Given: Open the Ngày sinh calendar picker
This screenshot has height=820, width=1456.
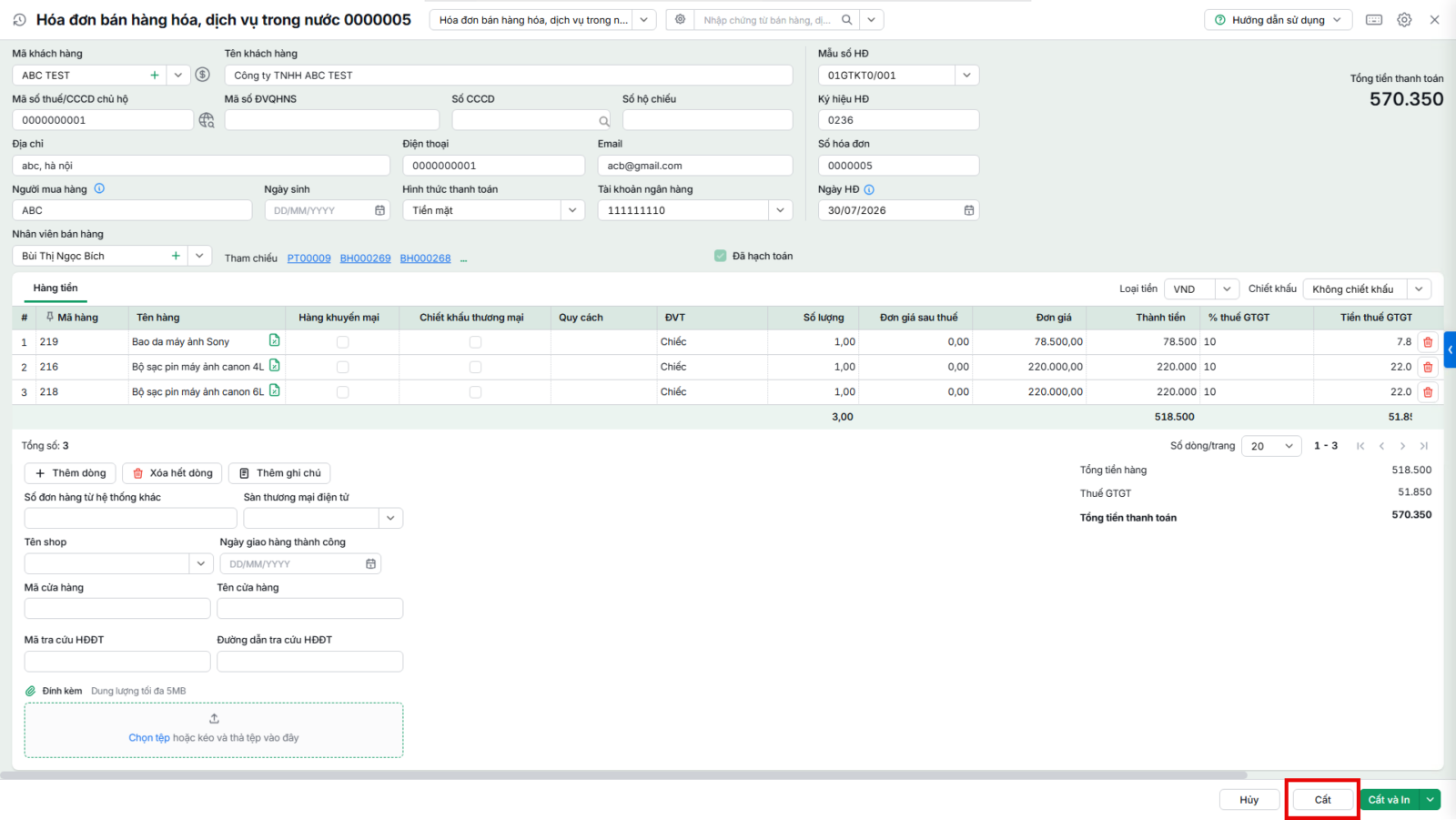Looking at the screenshot, I should click(x=379, y=210).
